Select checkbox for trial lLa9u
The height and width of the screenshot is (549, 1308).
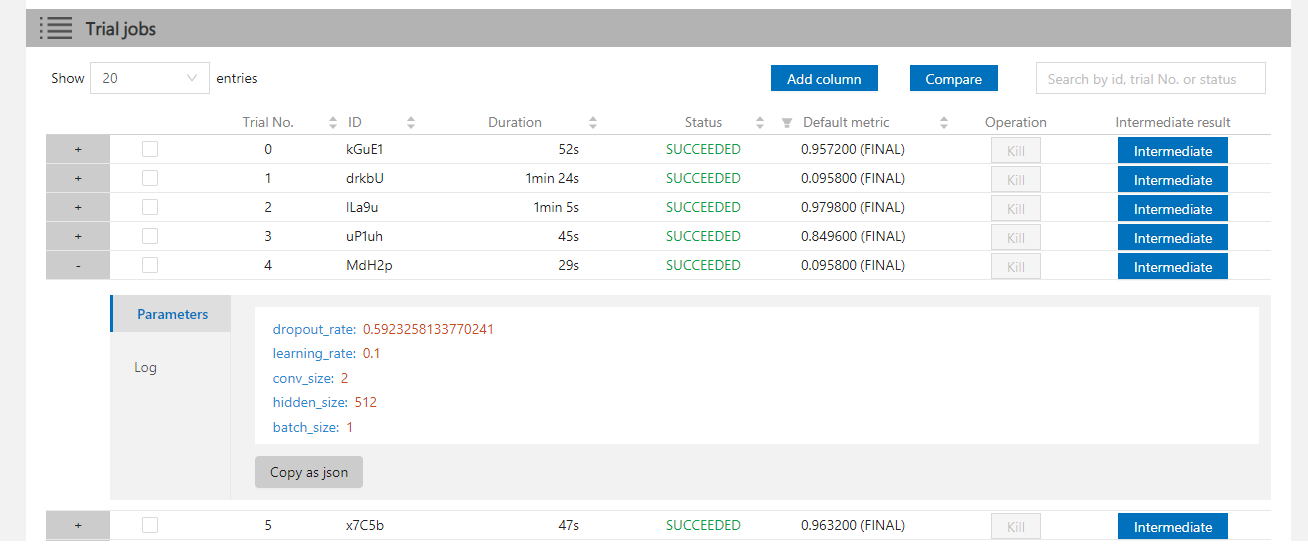coord(150,207)
